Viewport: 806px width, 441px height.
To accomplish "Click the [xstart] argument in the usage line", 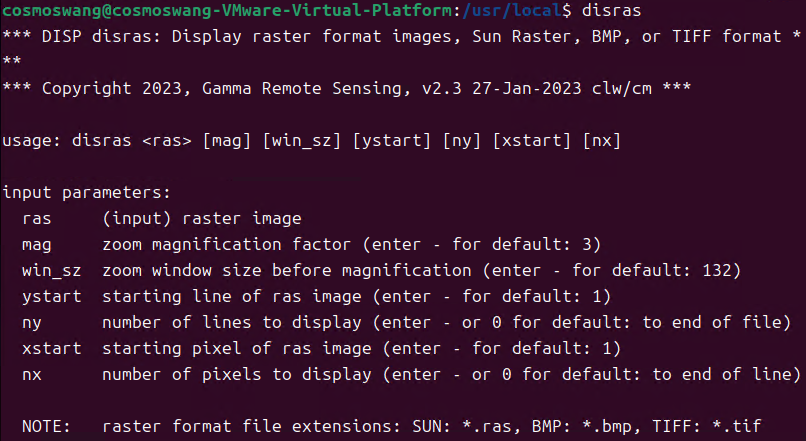I will click(532, 140).
